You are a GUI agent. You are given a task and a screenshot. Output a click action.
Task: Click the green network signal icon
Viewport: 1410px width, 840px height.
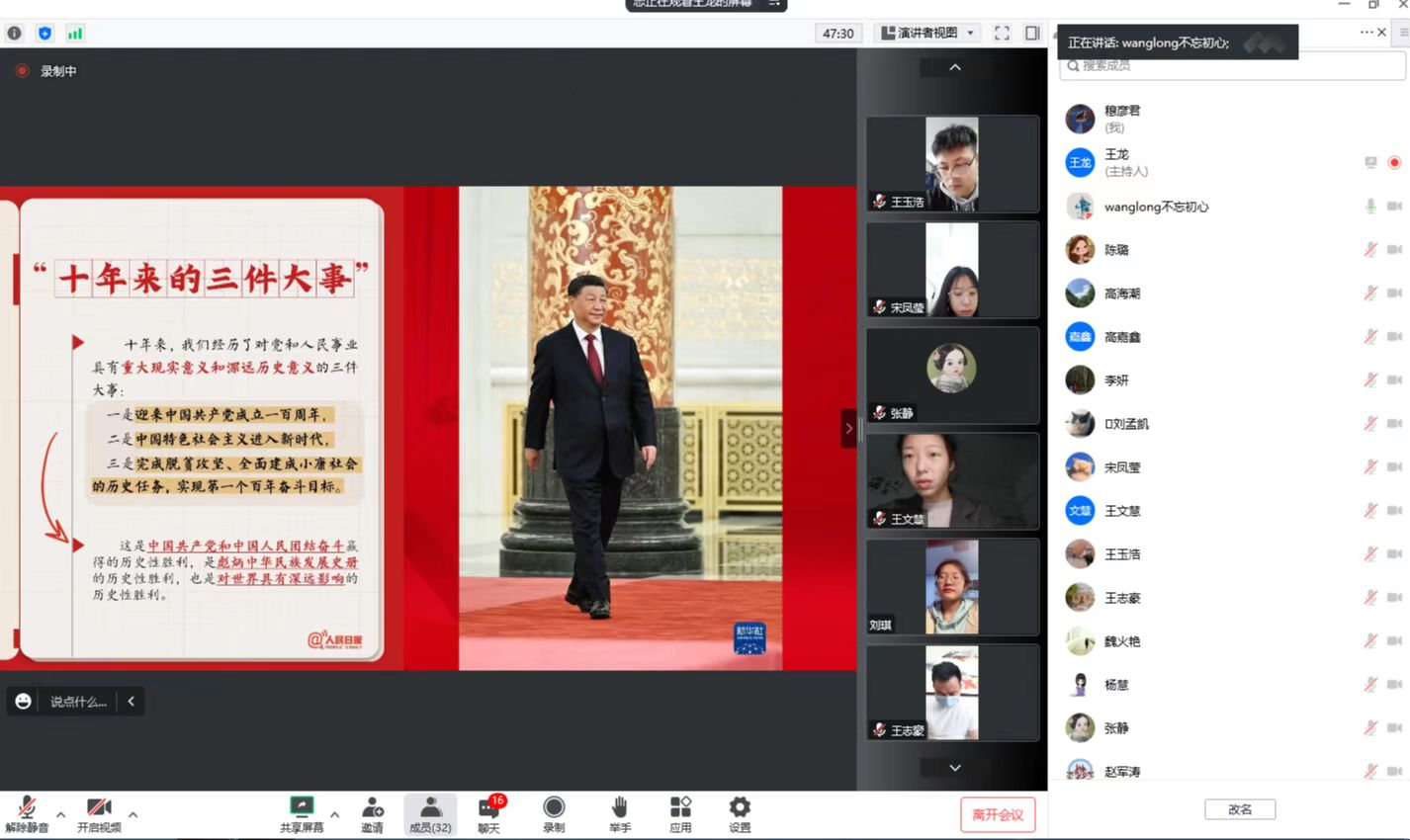[75, 34]
